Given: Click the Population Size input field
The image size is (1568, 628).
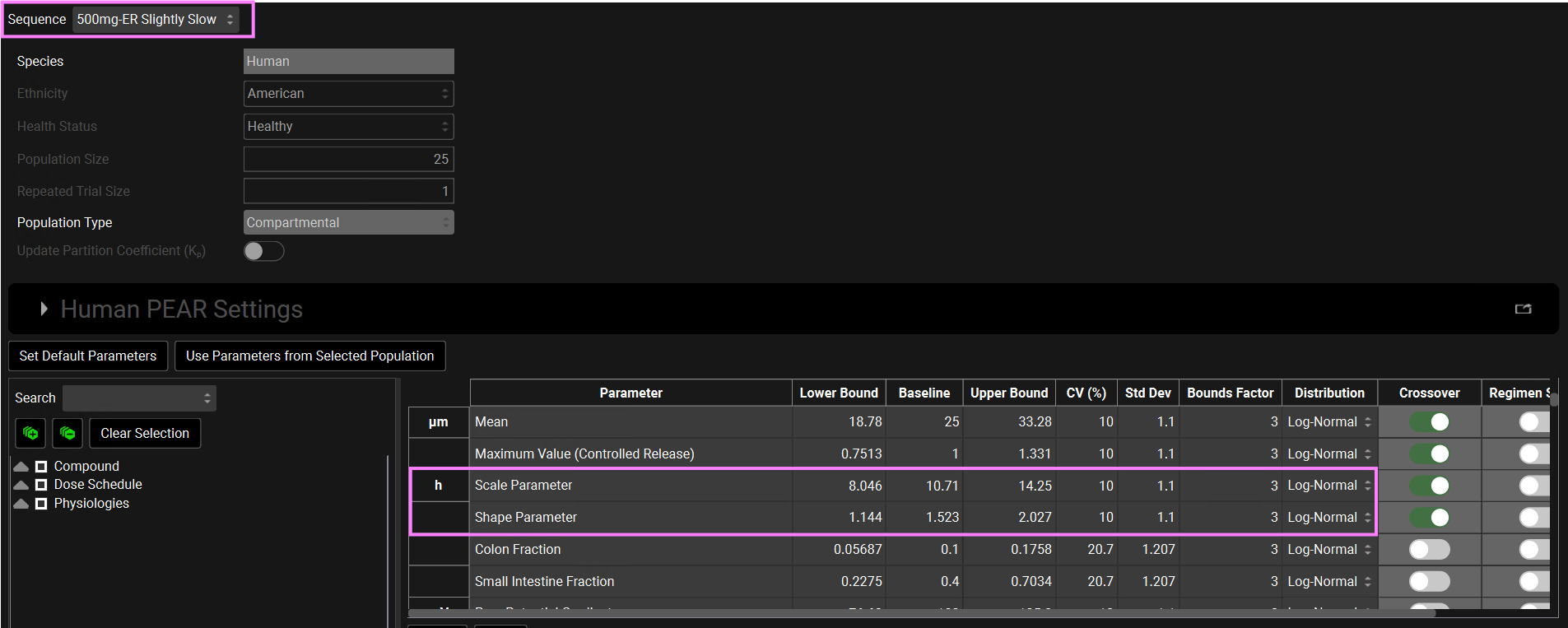Looking at the screenshot, I should [348, 159].
